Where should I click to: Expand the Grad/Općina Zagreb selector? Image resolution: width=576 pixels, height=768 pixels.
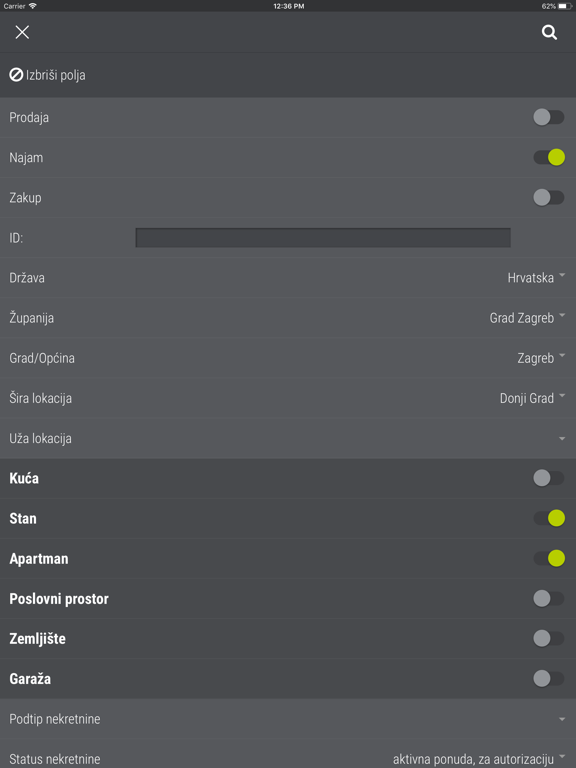pyautogui.click(x=541, y=358)
